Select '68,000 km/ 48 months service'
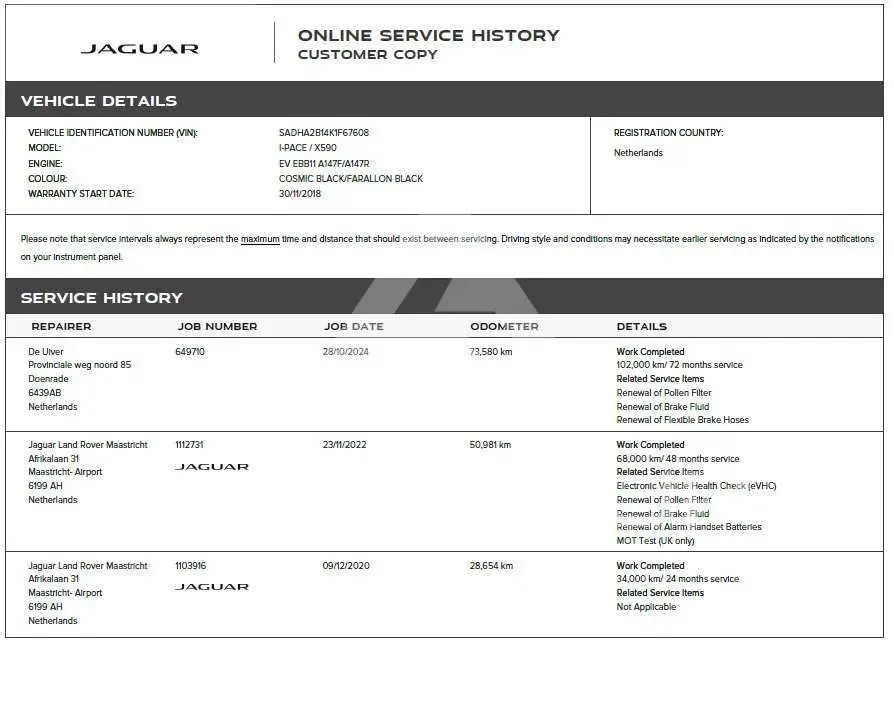This screenshot has height=702, width=894. [x=677, y=458]
